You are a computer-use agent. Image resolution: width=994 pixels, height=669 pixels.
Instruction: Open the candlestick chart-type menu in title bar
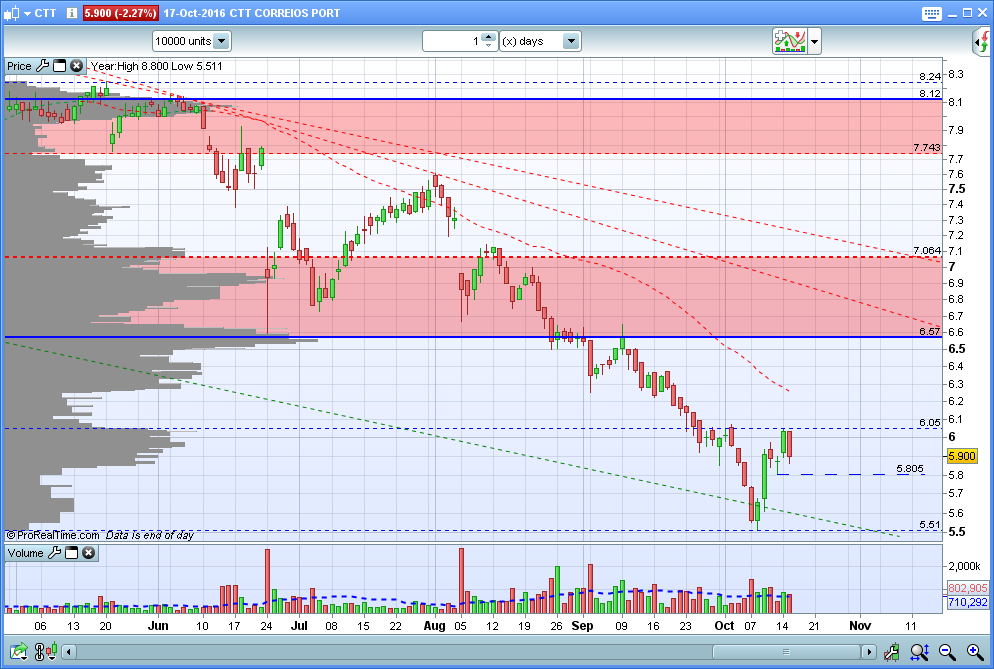pos(17,13)
